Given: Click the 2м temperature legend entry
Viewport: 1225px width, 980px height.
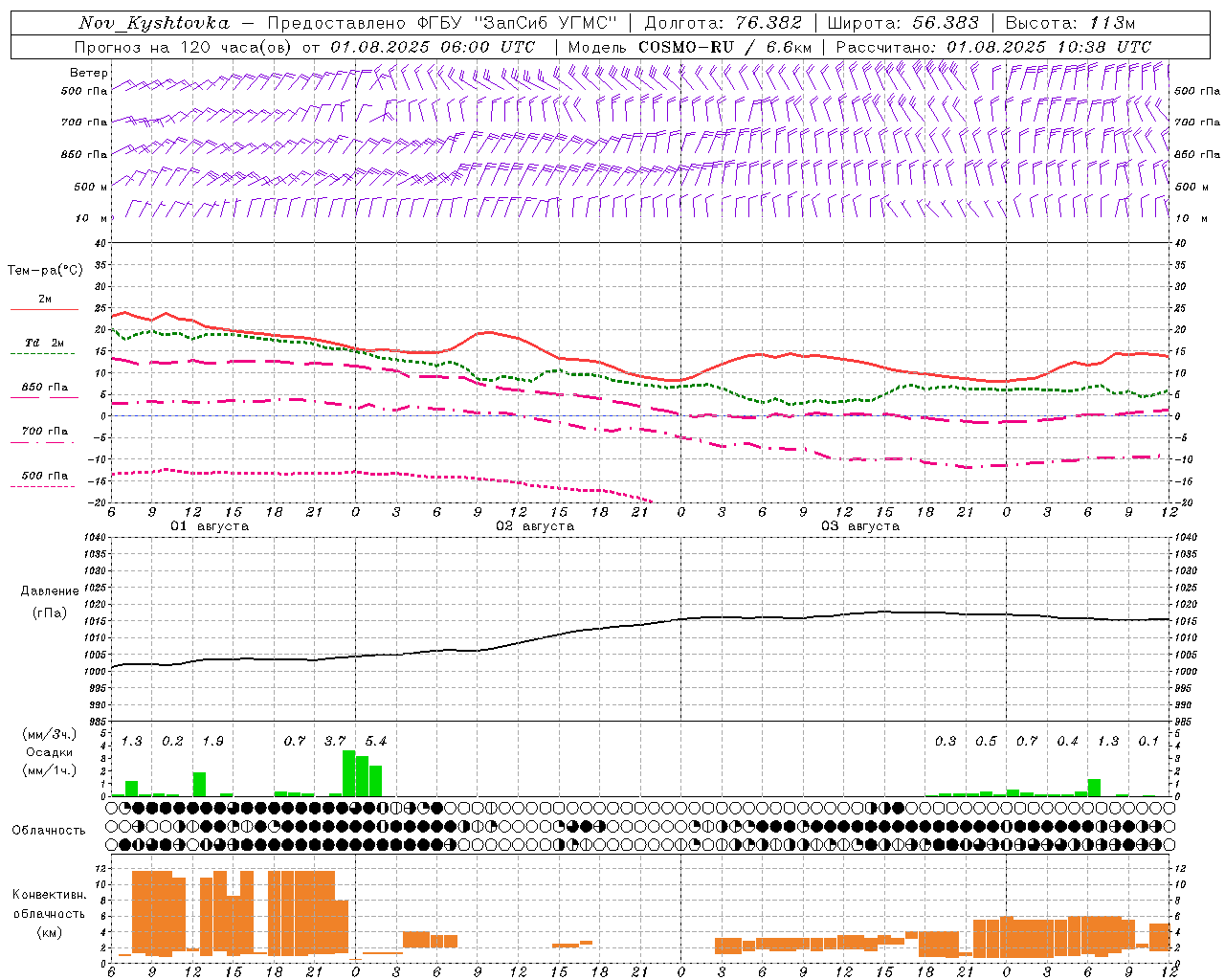Looking at the screenshot, I should tap(45, 300).
